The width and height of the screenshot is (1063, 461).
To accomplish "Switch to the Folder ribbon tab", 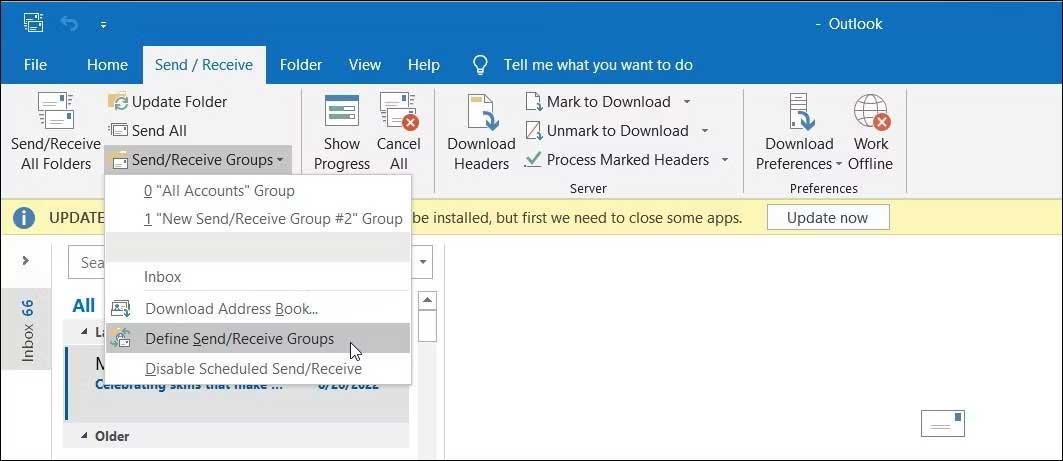I will pos(300,65).
